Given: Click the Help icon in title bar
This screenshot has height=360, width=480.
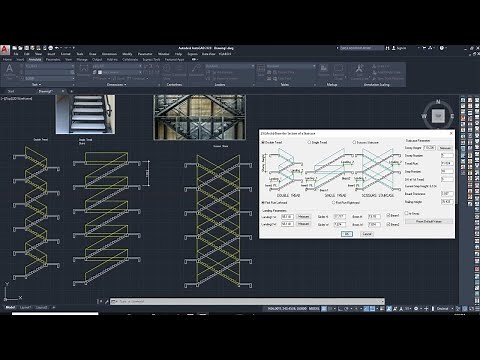Looking at the screenshot, I should 442,48.
